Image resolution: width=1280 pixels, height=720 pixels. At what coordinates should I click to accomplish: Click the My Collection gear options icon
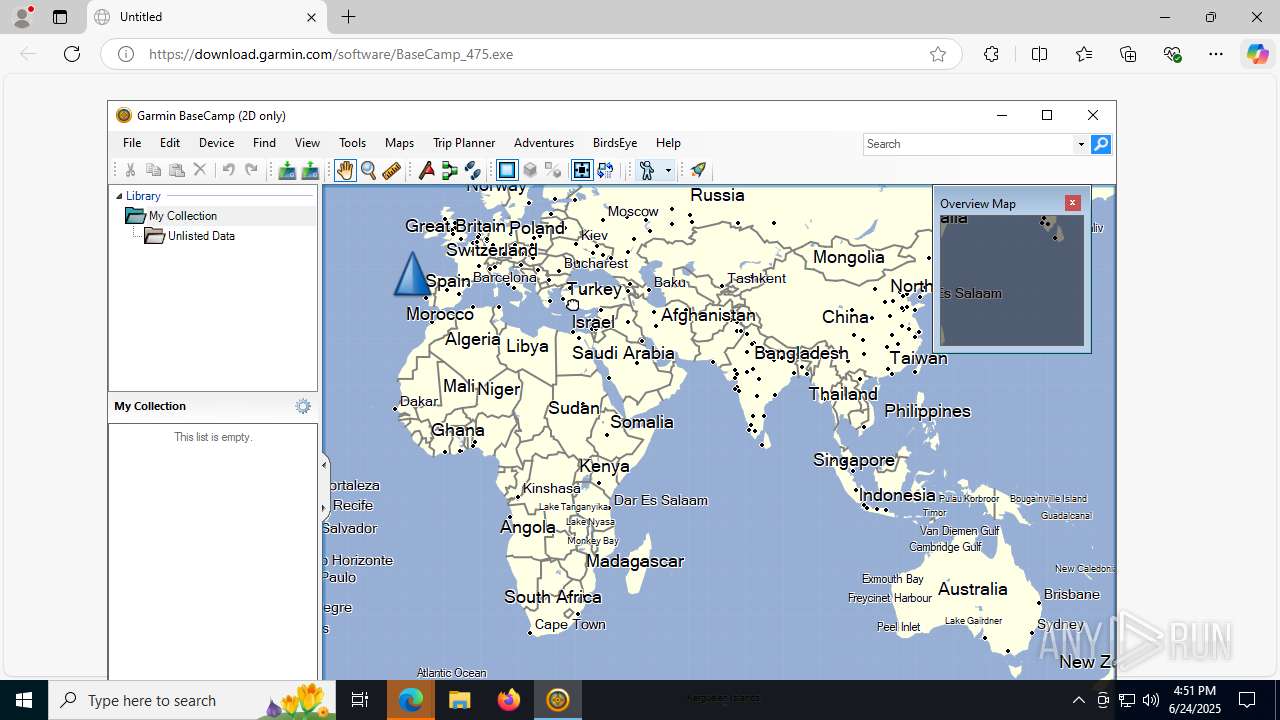[303, 406]
